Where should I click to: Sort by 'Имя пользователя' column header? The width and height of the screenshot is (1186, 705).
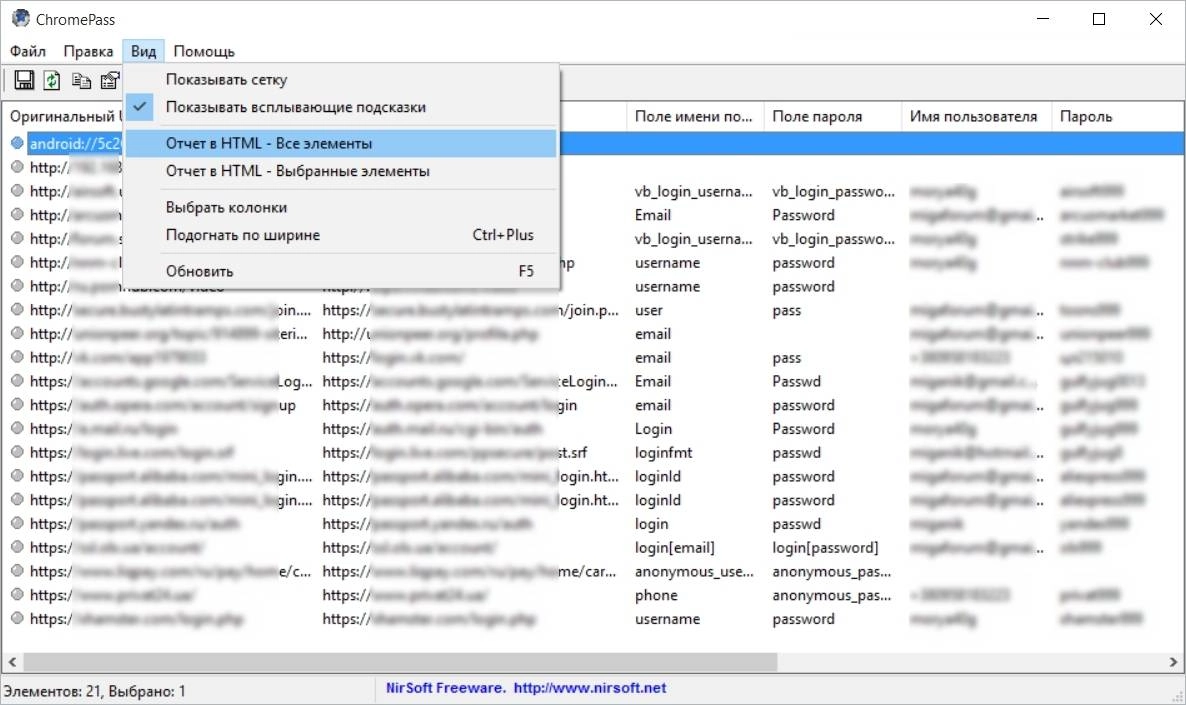pyautogui.click(x=976, y=116)
